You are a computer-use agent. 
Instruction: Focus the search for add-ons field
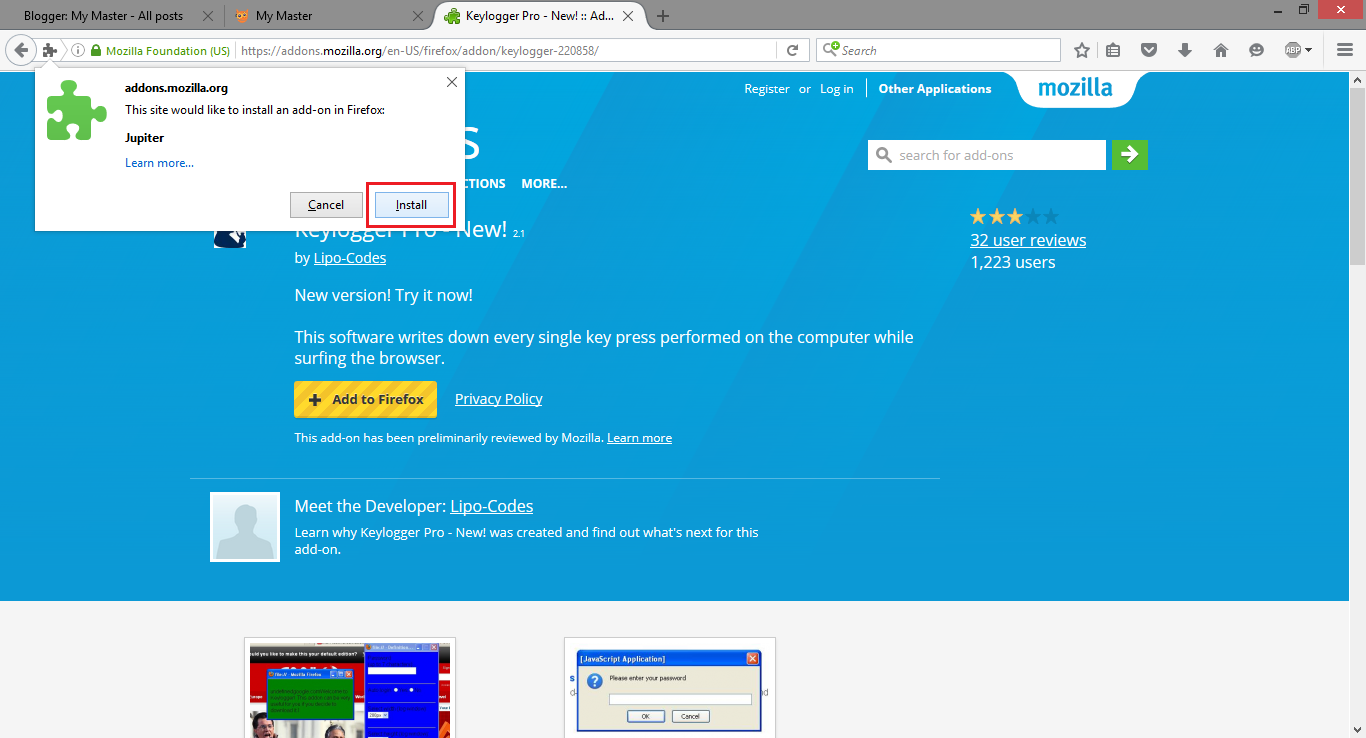click(987, 155)
